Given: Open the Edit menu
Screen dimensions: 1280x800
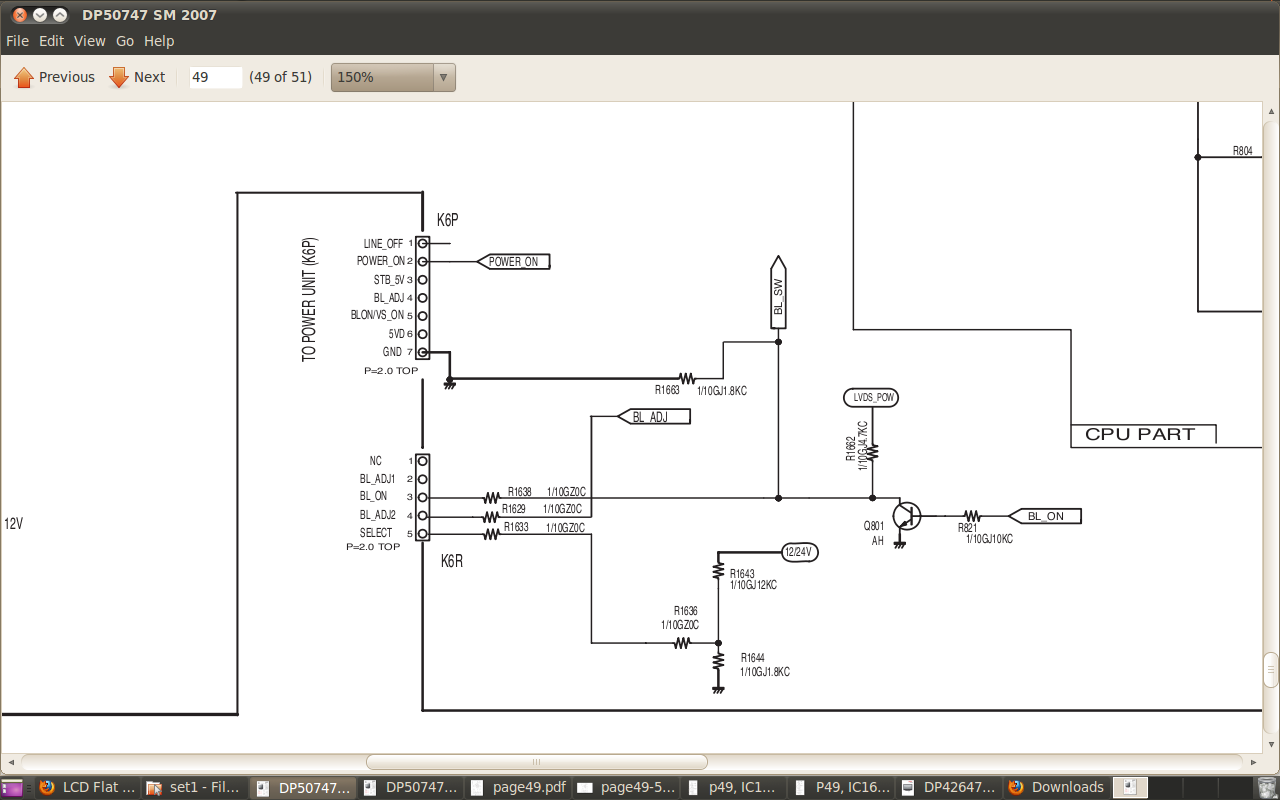Looking at the screenshot, I should (x=51, y=41).
